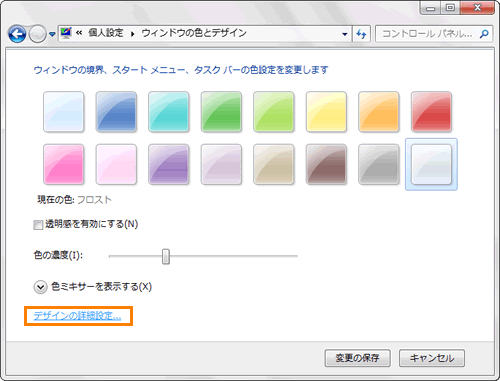Select the teal color swatch

169,112
